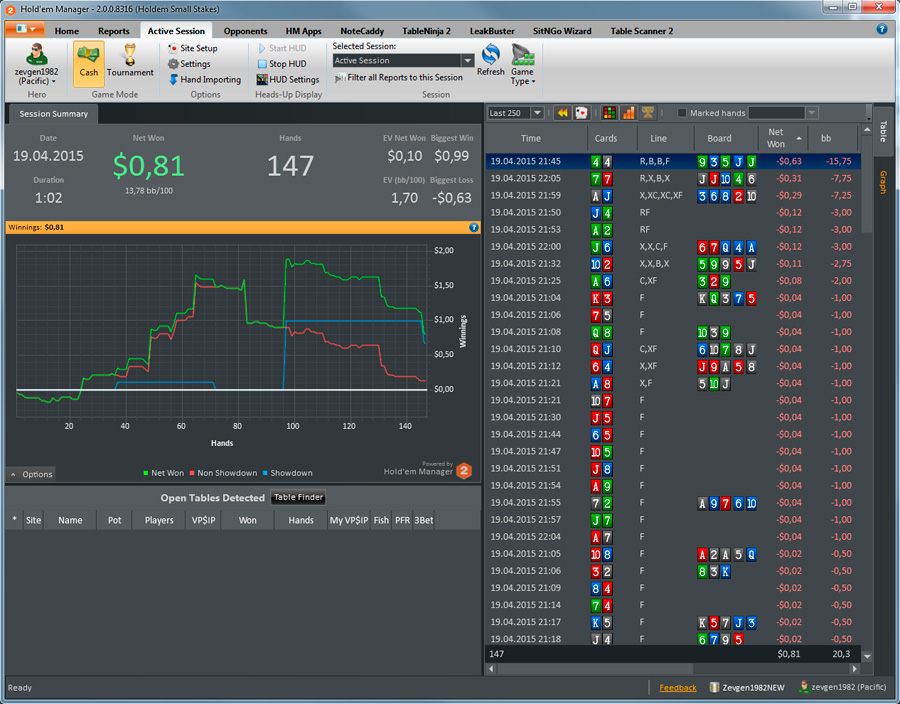Select the hand at 19.04.2015 21:17
The width and height of the screenshot is (900, 704).
673,623
